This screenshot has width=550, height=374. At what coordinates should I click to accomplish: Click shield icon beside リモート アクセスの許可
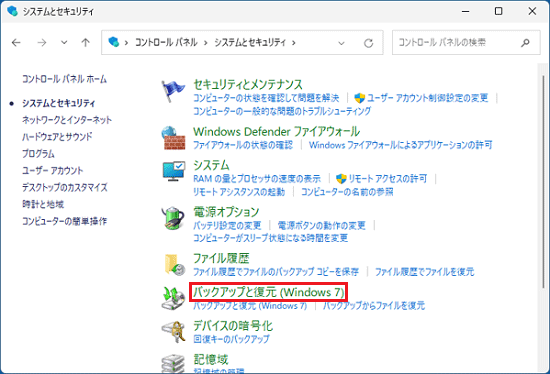click(x=341, y=179)
